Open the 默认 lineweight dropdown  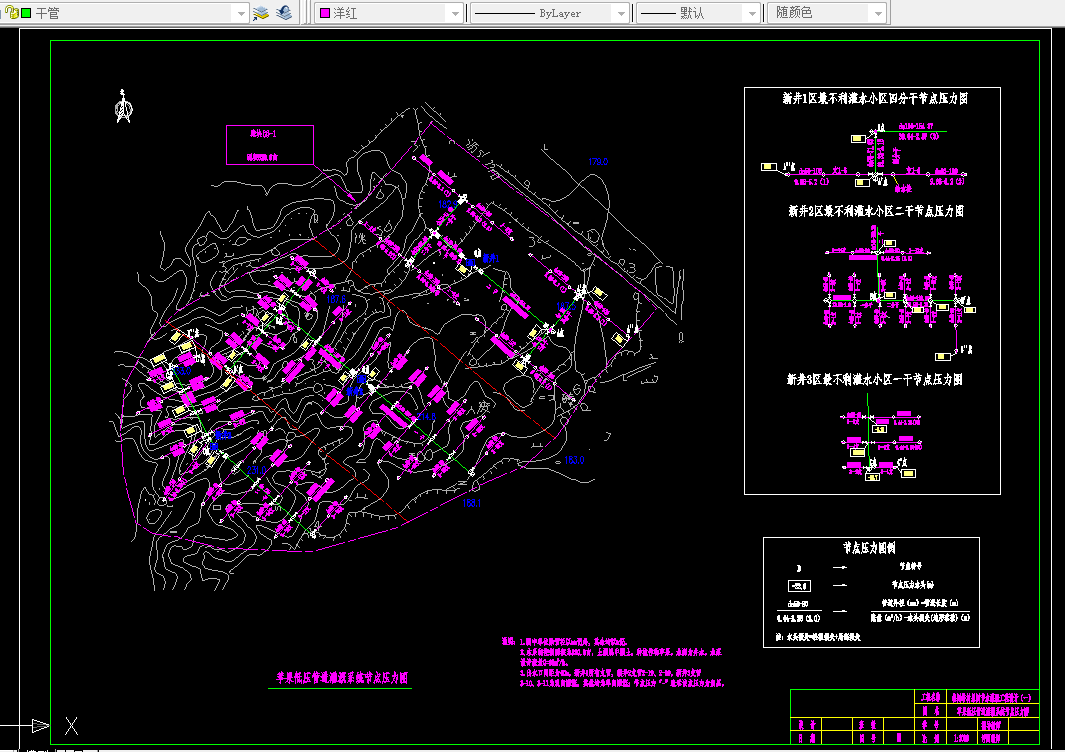[x=753, y=13]
